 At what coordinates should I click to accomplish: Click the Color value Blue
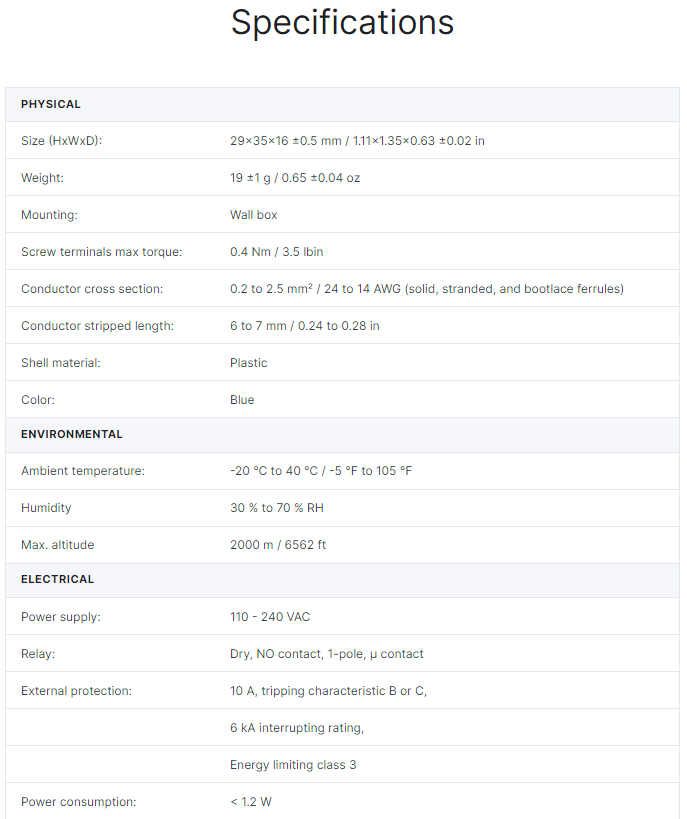tap(242, 400)
